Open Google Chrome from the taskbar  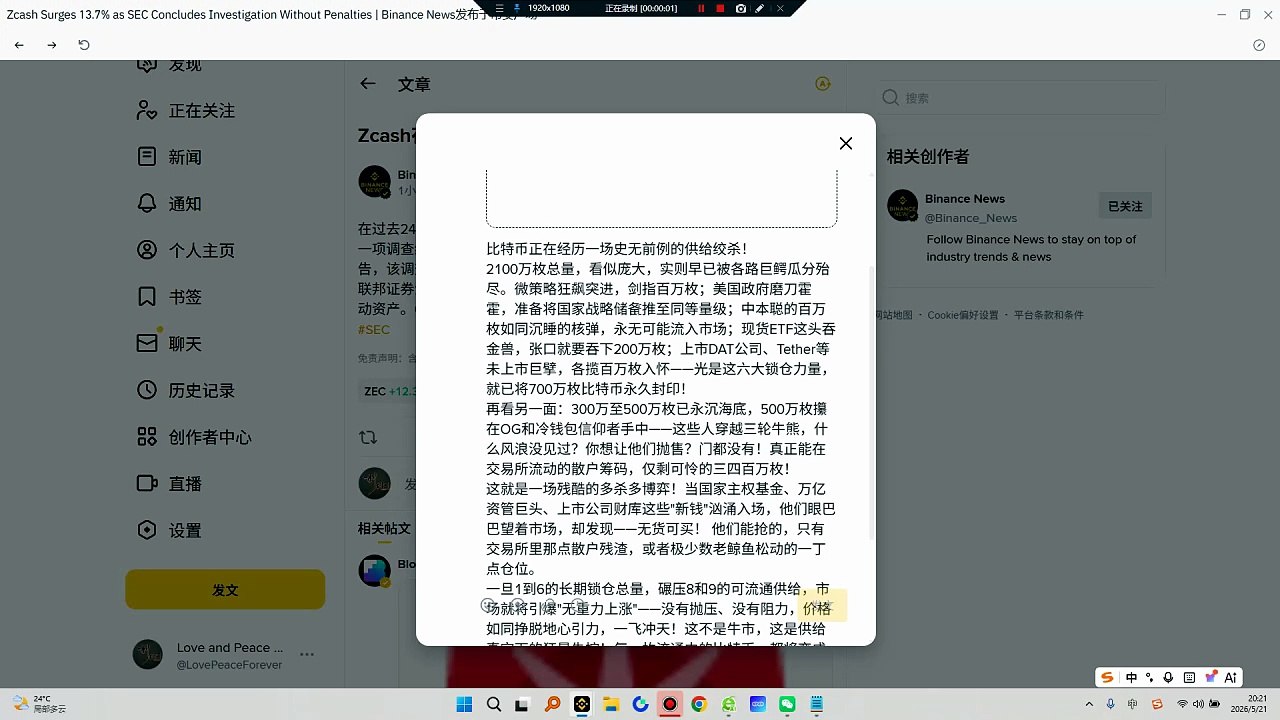coord(699,704)
